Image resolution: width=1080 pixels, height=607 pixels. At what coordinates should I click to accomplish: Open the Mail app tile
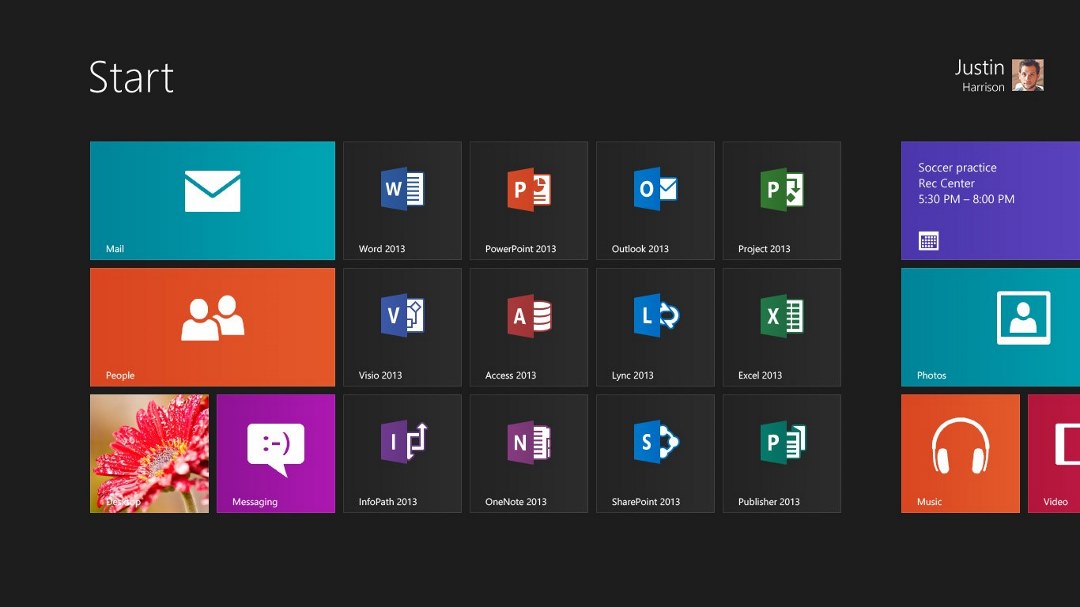tap(212, 200)
